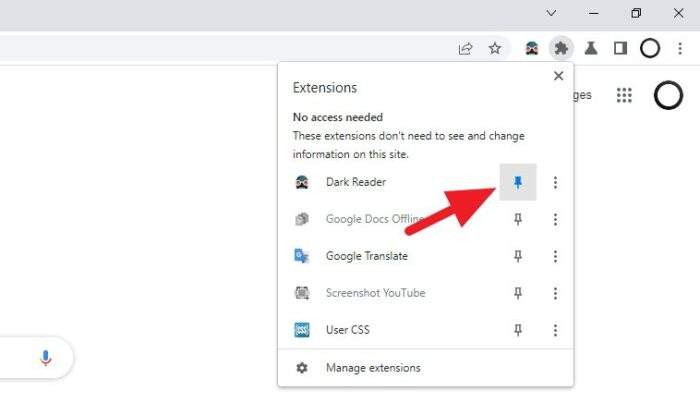This screenshot has width=700, height=403.
Task: Click the Share this page icon
Action: [465, 48]
